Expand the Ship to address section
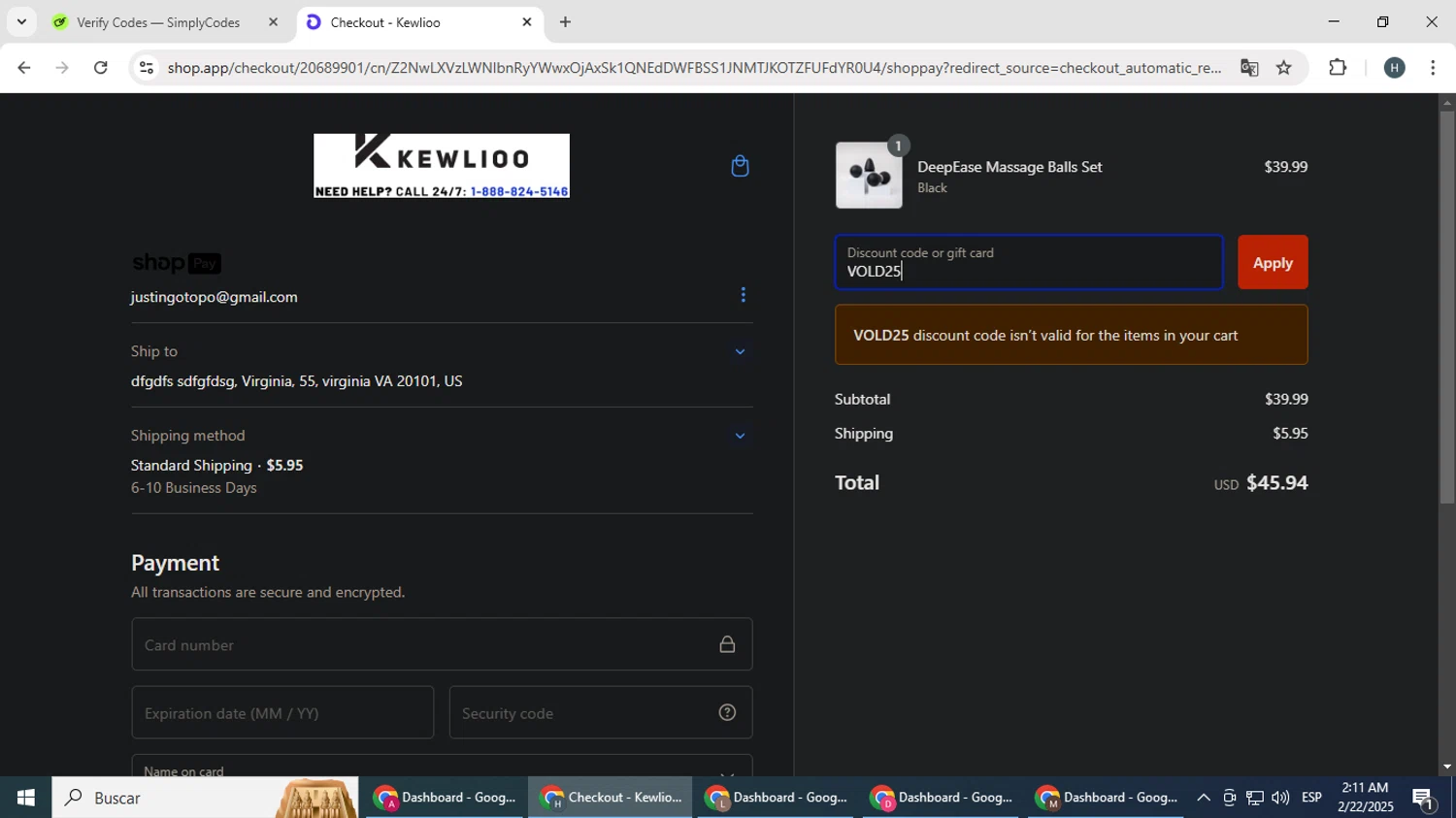Screen dimensions: 1456x818 point(740,351)
